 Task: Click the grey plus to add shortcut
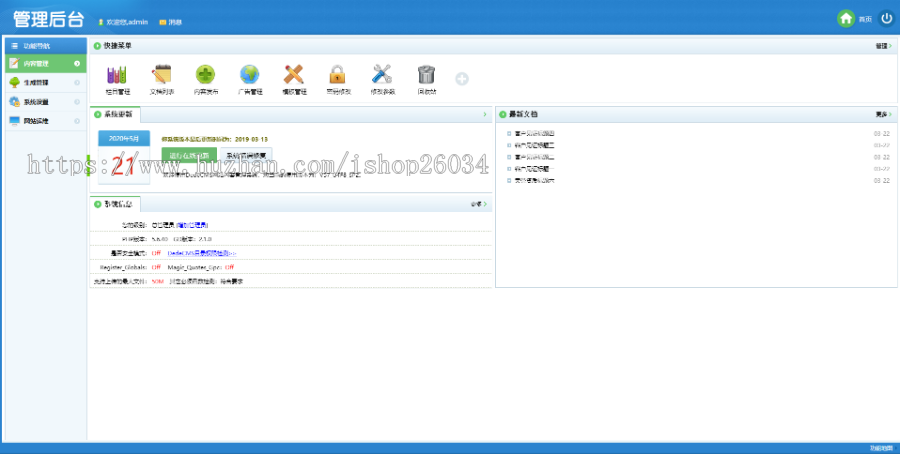tap(462, 78)
